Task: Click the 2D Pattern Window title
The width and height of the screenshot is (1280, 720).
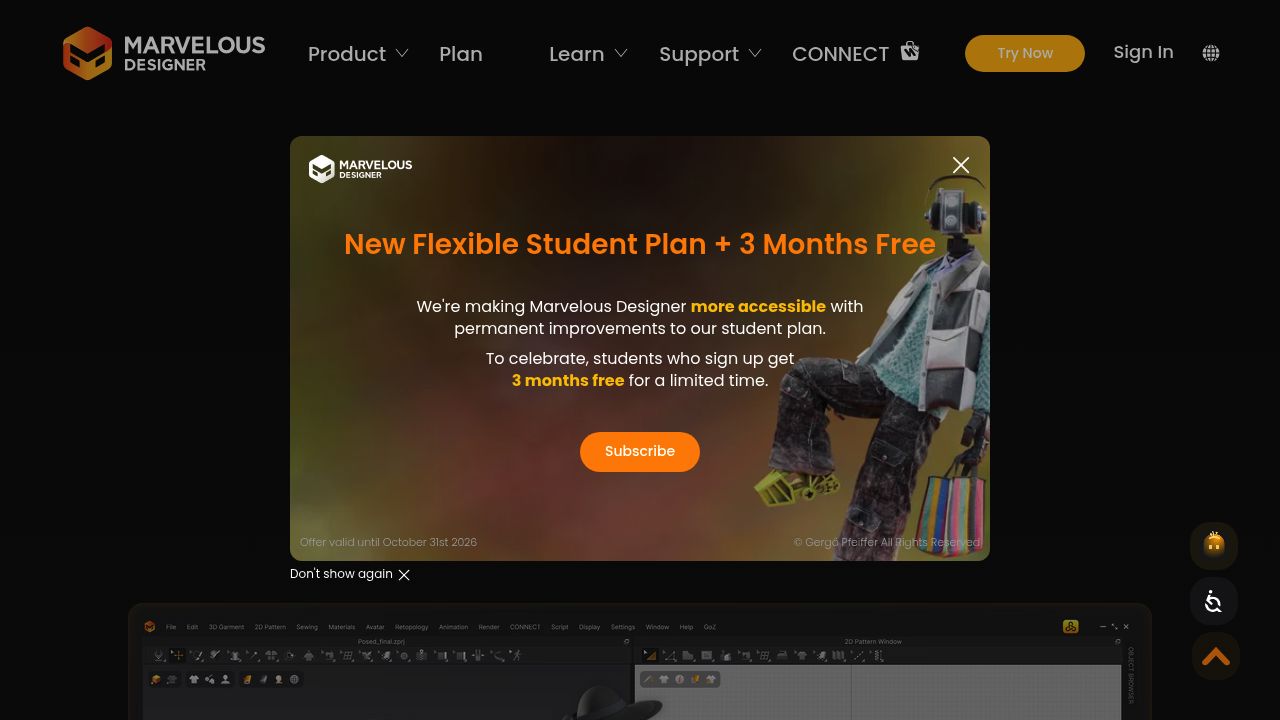Action: pyautogui.click(x=873, y=641)
